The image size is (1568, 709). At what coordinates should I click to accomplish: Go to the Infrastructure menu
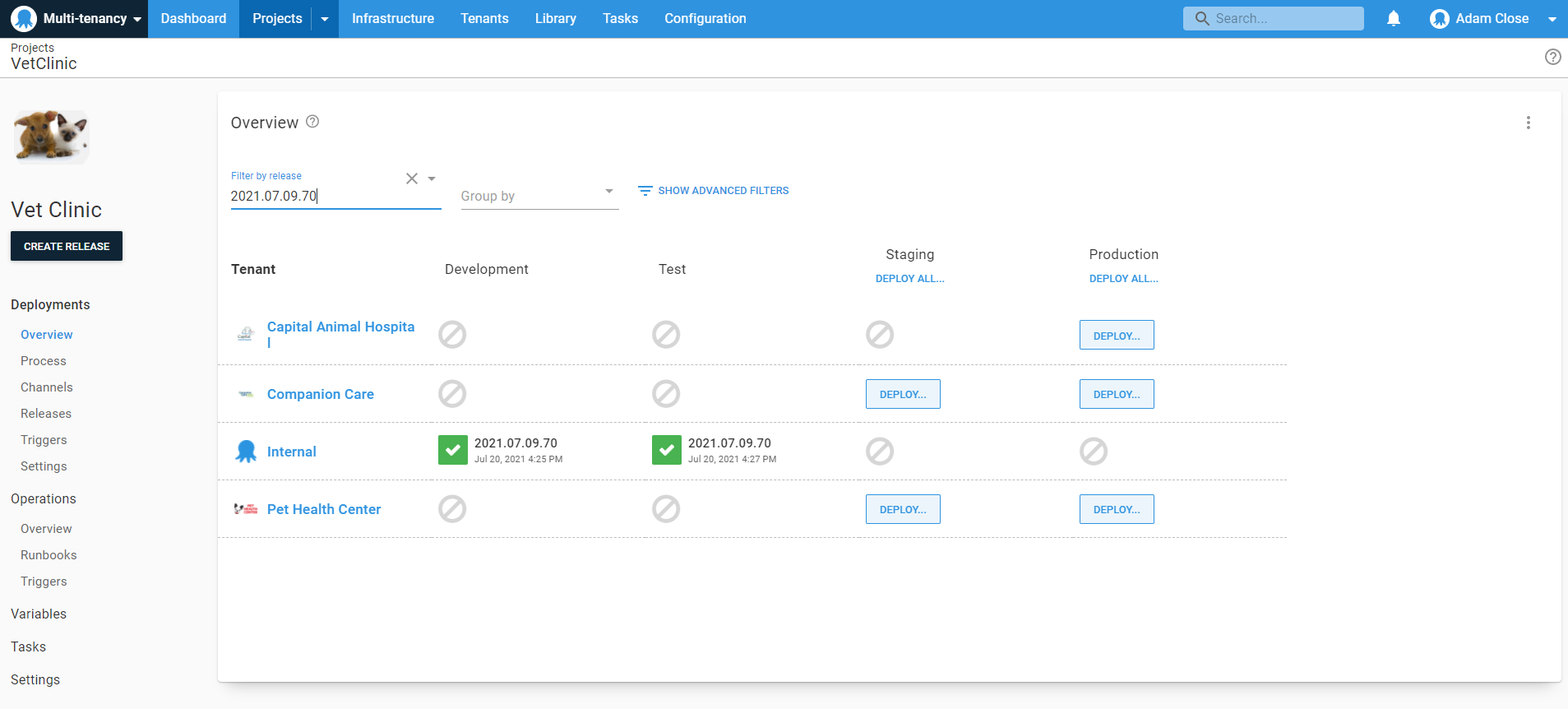point(392,18)
